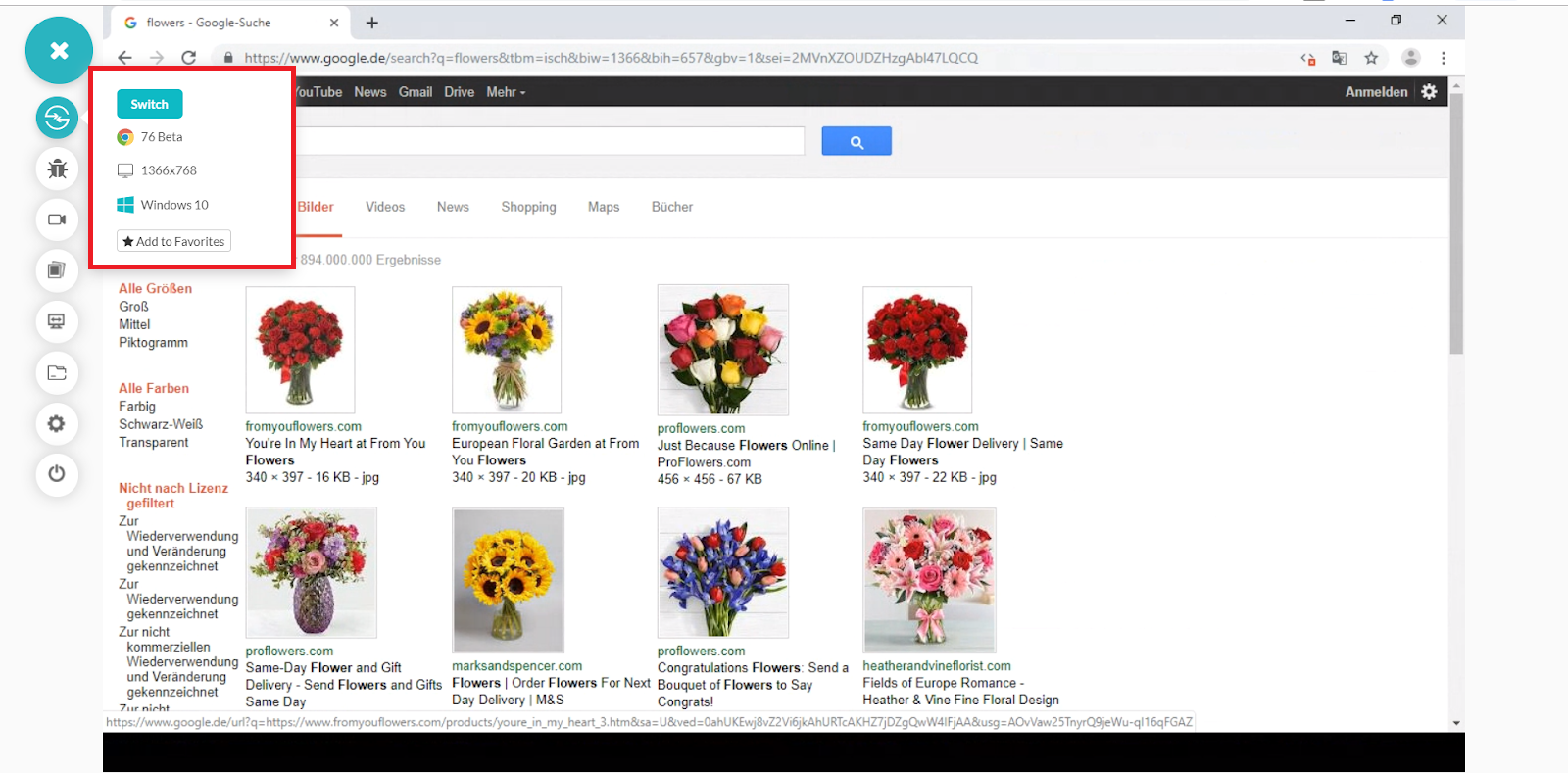Viewport: 1568px width, 773px height.
Task: Select the Shopping search tab
Action: (528, 207)
